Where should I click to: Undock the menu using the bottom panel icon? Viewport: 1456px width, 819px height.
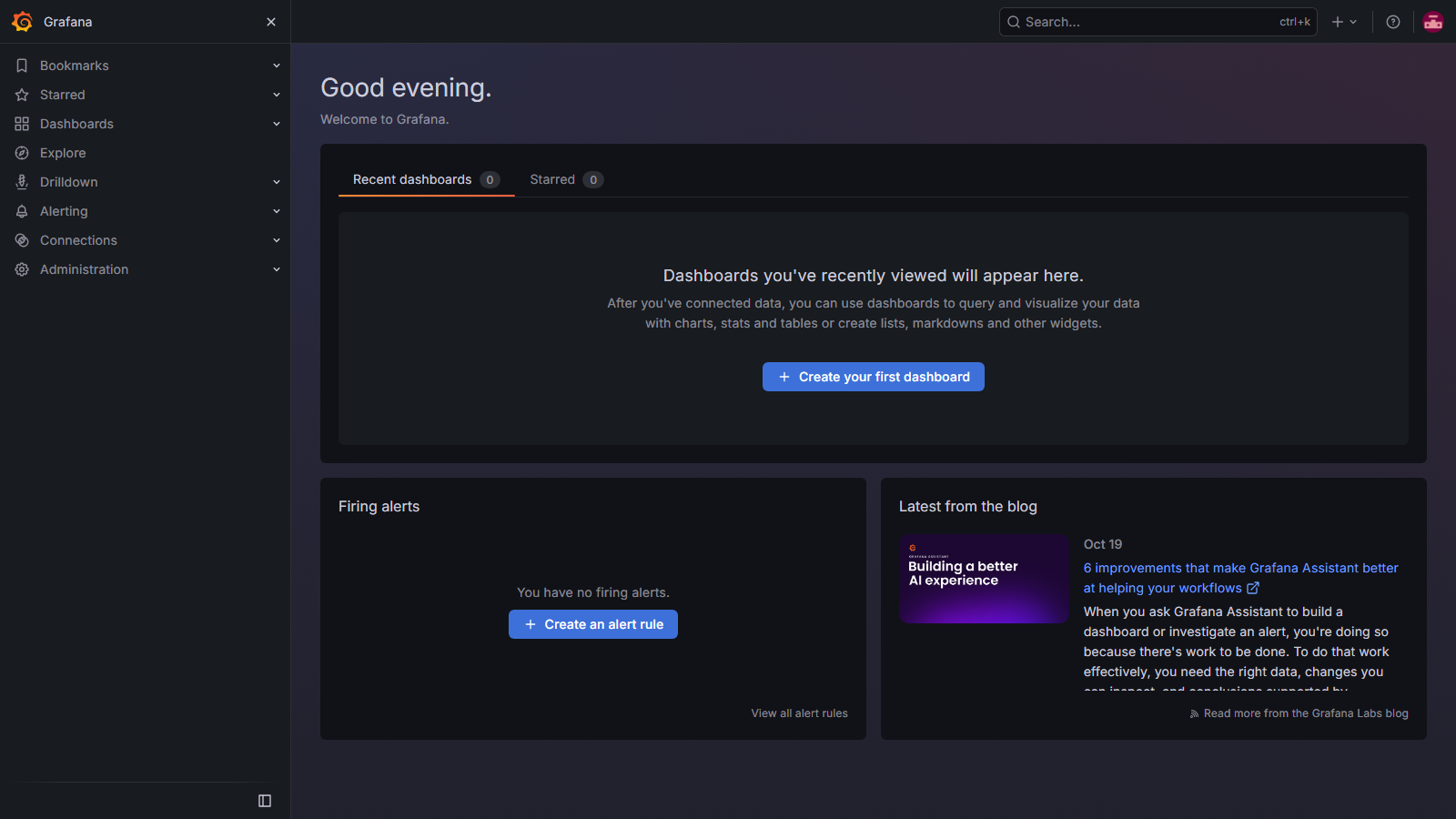265,801
